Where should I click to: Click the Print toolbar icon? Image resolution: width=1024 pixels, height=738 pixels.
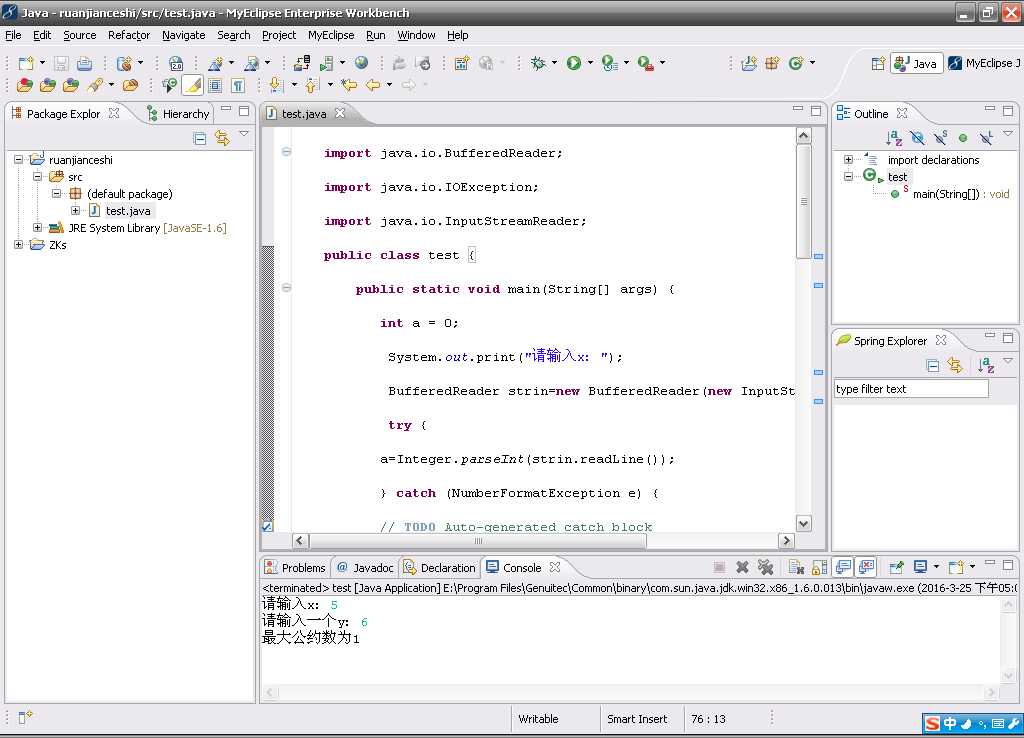coord(84,63)
